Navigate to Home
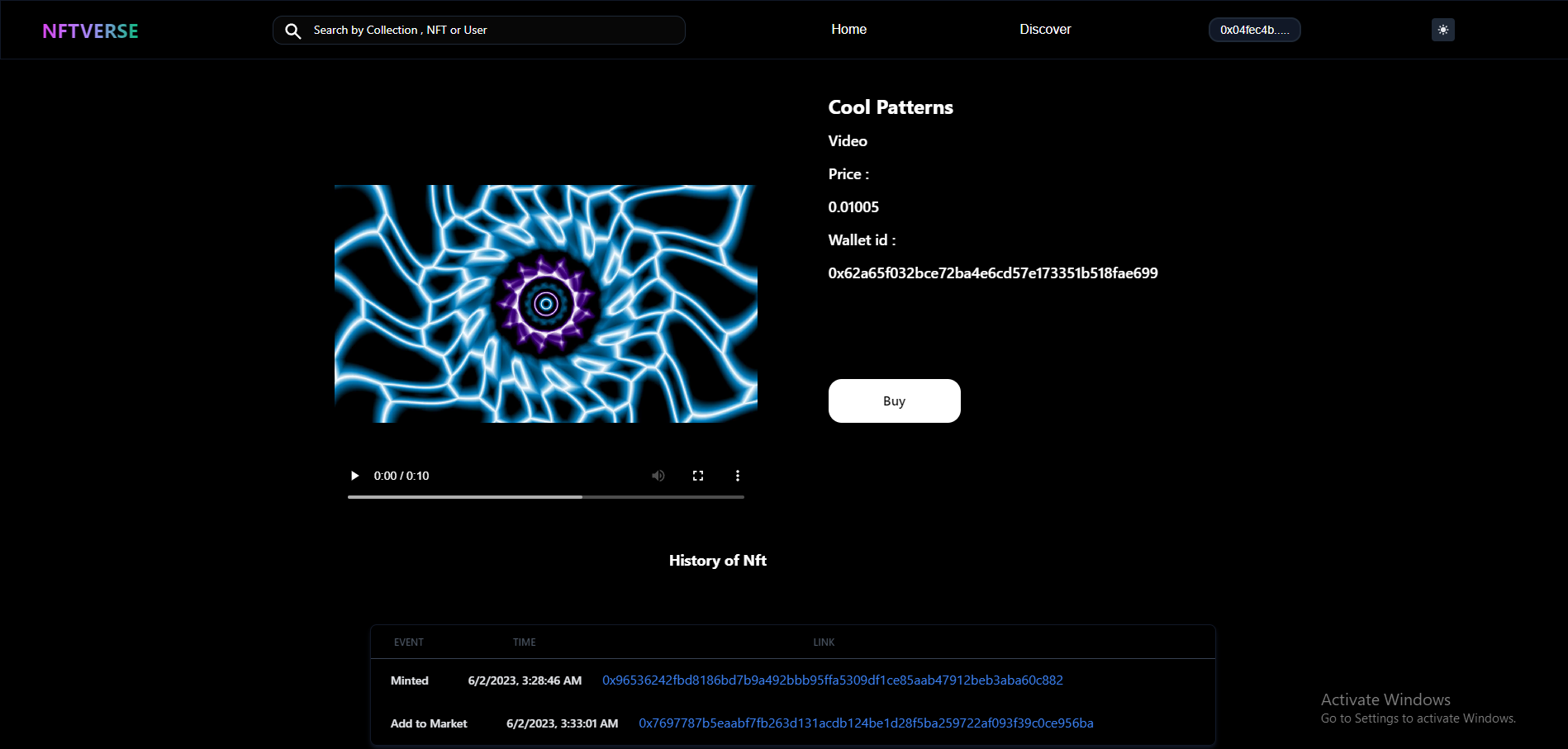Screen dimensions: 1568x749 [848, 29]
